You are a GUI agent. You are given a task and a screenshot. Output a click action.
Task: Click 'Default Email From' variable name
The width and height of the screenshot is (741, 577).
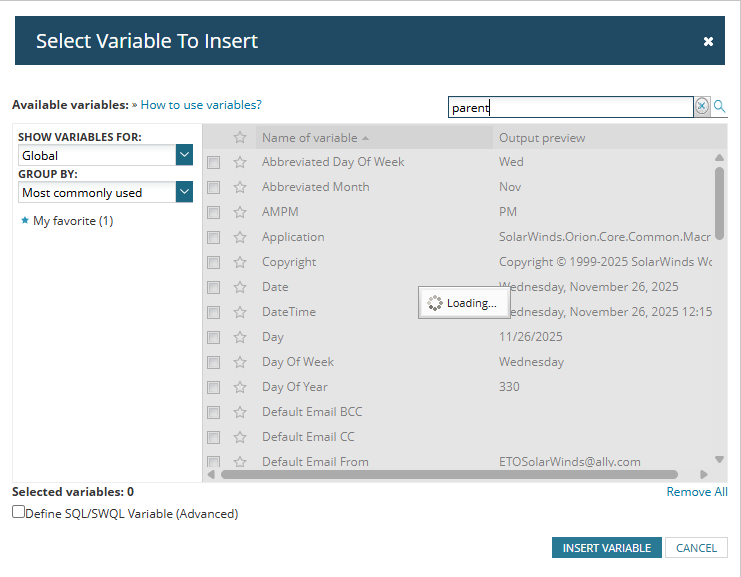tap(315, 462)
